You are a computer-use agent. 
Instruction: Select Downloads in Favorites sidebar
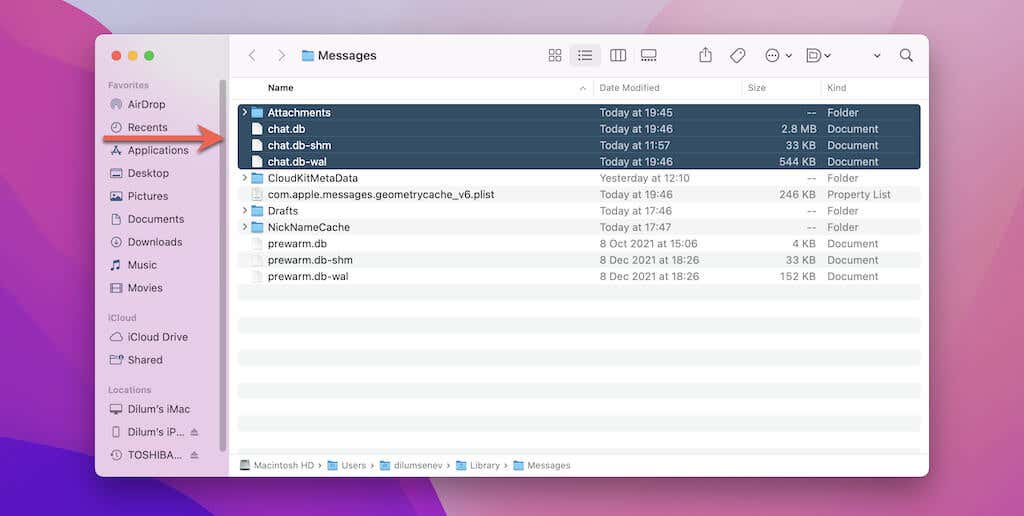[154, 242]
